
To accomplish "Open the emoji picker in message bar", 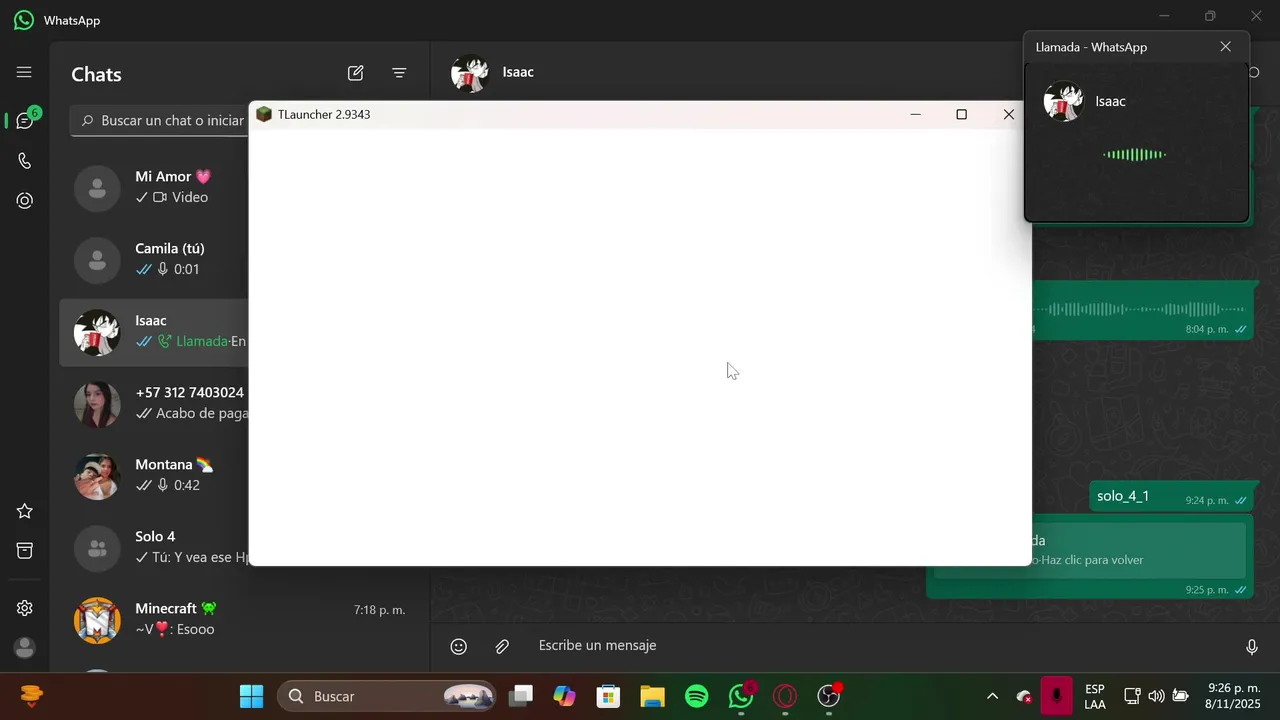I will 459,647.
